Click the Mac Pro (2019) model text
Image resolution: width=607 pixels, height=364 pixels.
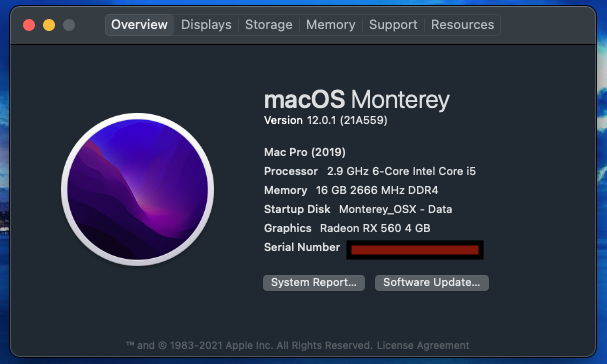click(x=305, y=152)
